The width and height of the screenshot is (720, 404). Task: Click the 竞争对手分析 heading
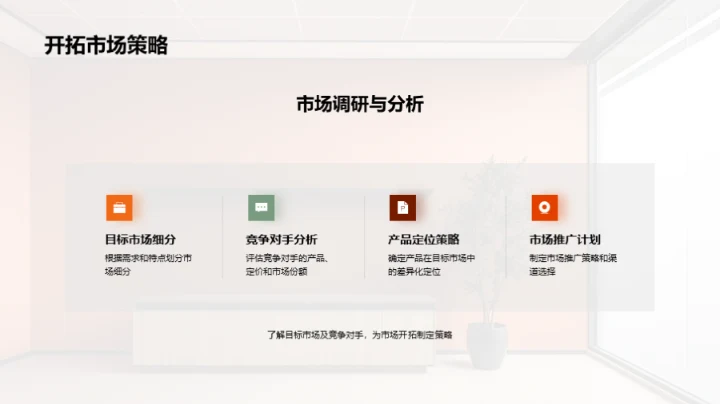(x=281, y=240)
